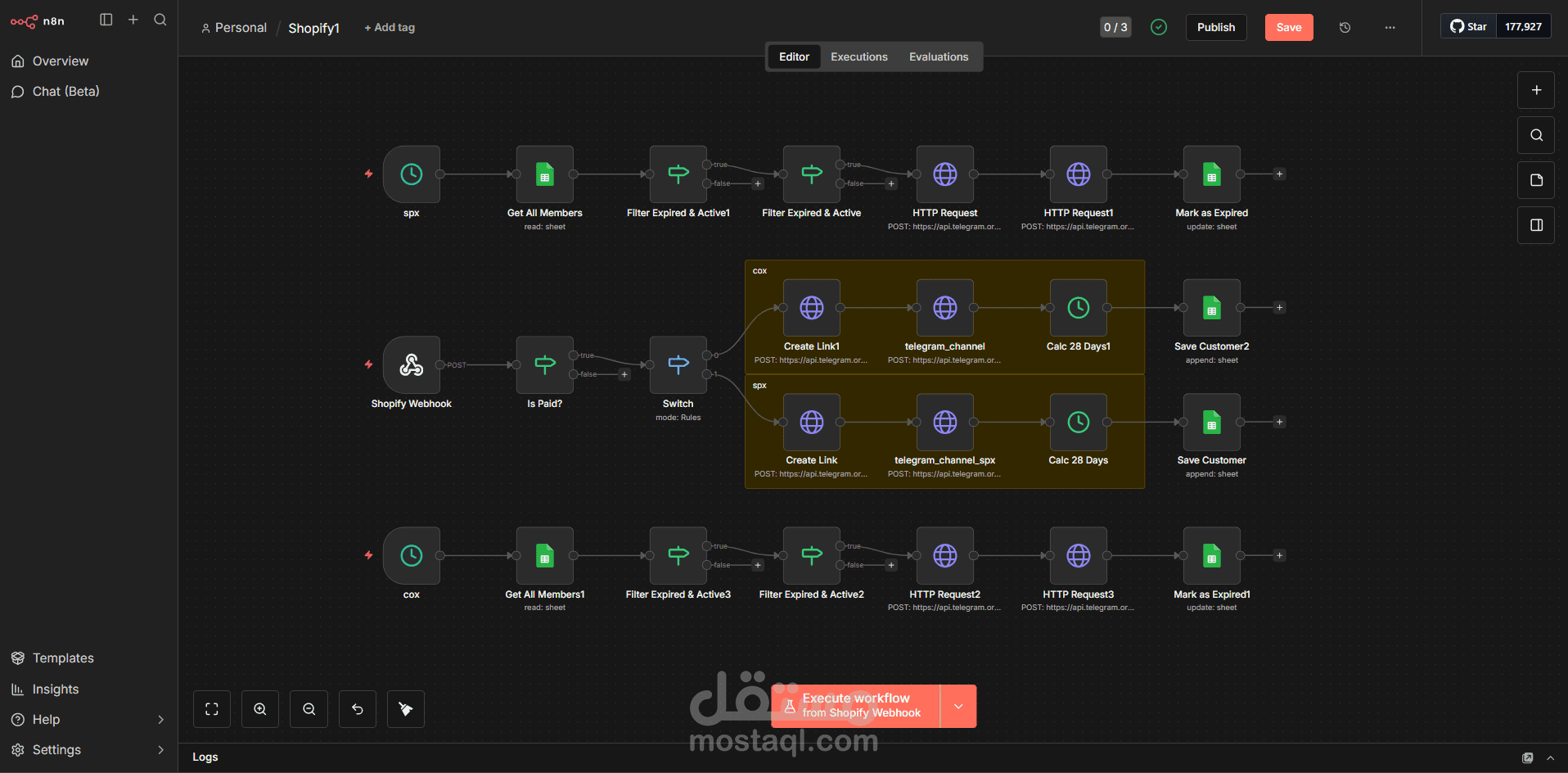This screenshot has width=1568, height=773.
Task: Open the Calc 28 Days node
Action: coord(1078,422)
